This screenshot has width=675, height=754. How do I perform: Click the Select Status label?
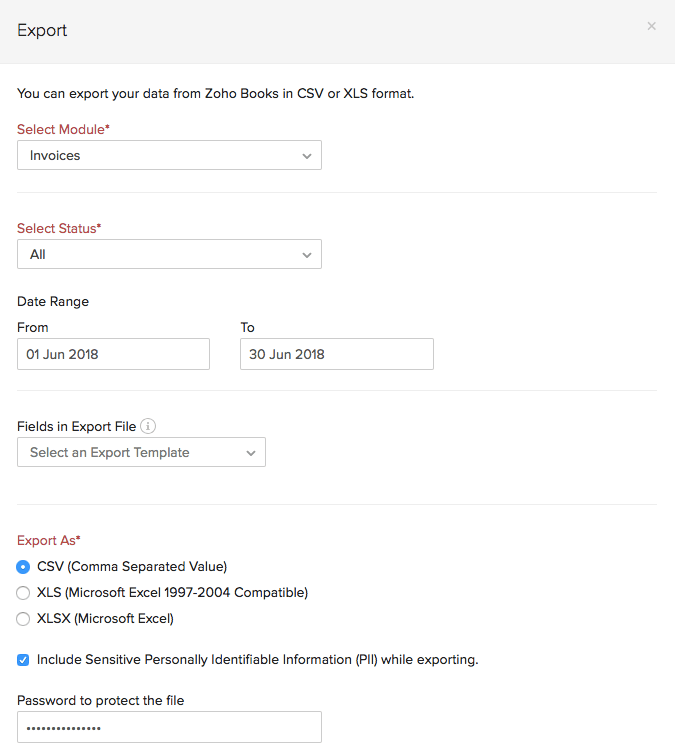pyautogui.click(x=59, y=228)
